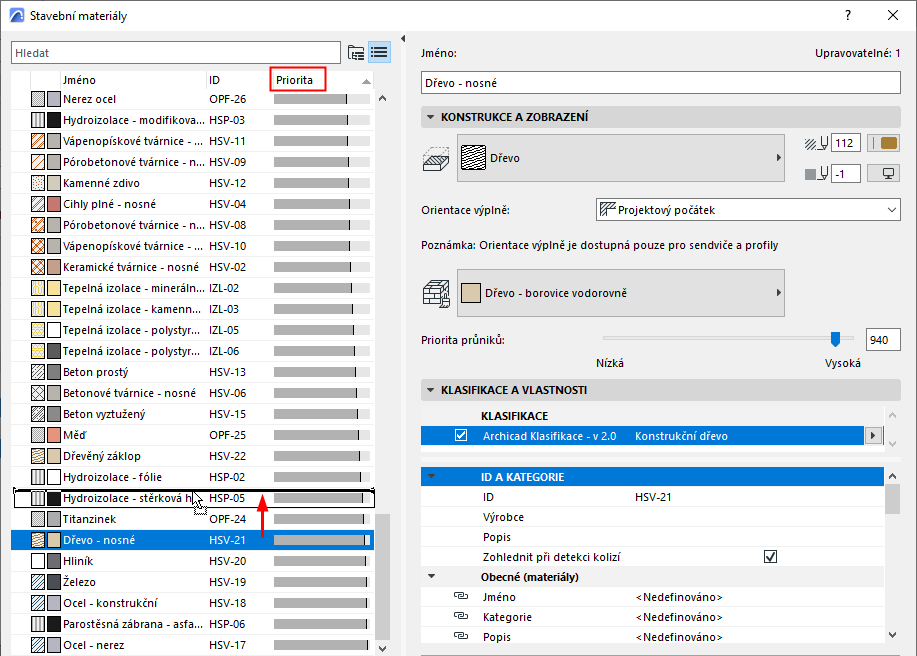Toggle Archicad Klasifikace - v 2.0 checkbox

tap(461, 436)
